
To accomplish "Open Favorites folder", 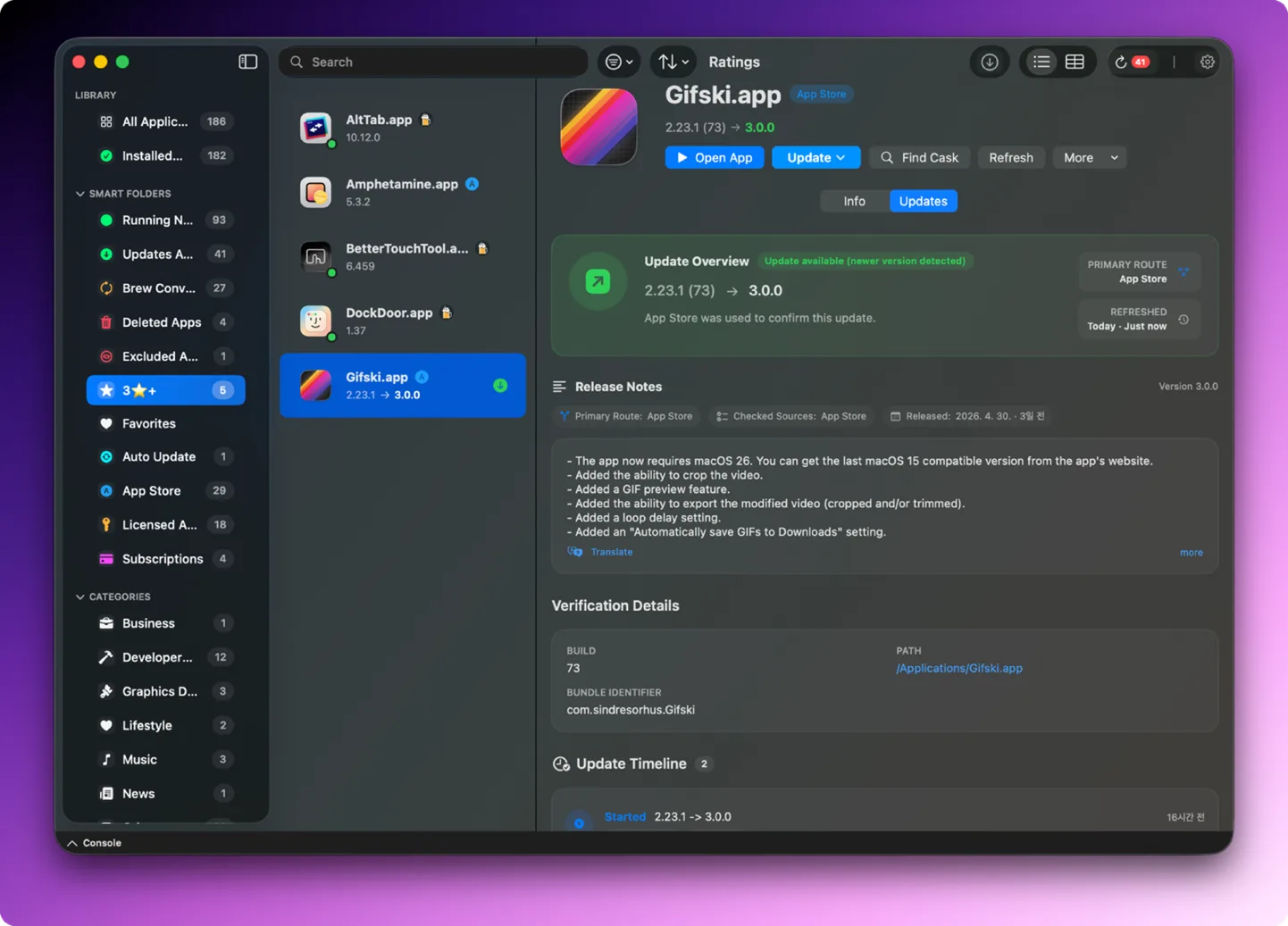I will tap(165, 423).
